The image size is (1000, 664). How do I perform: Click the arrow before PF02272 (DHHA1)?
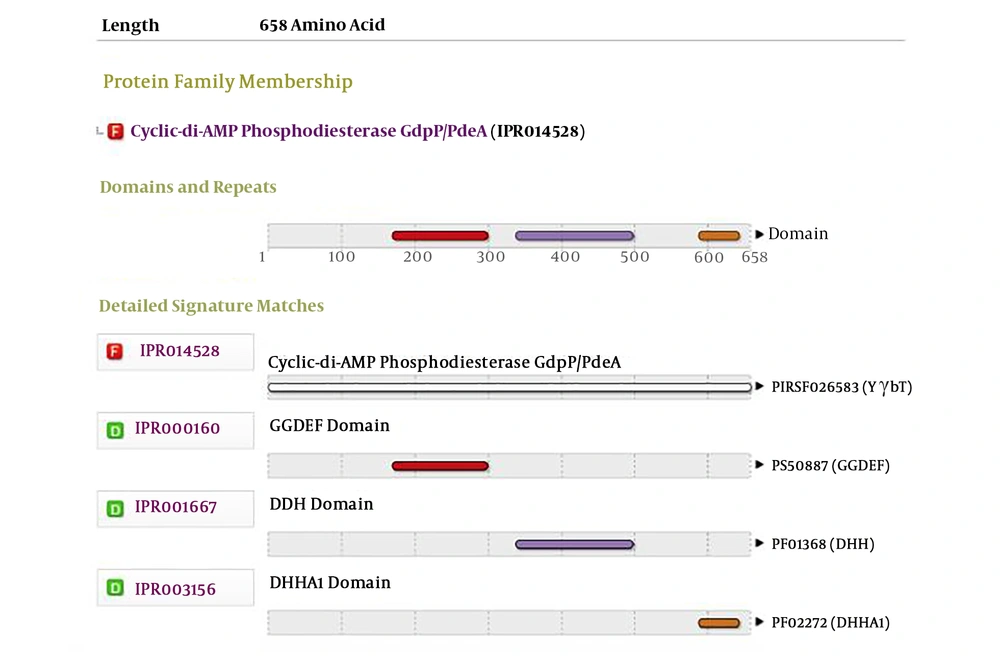[760, 622]
